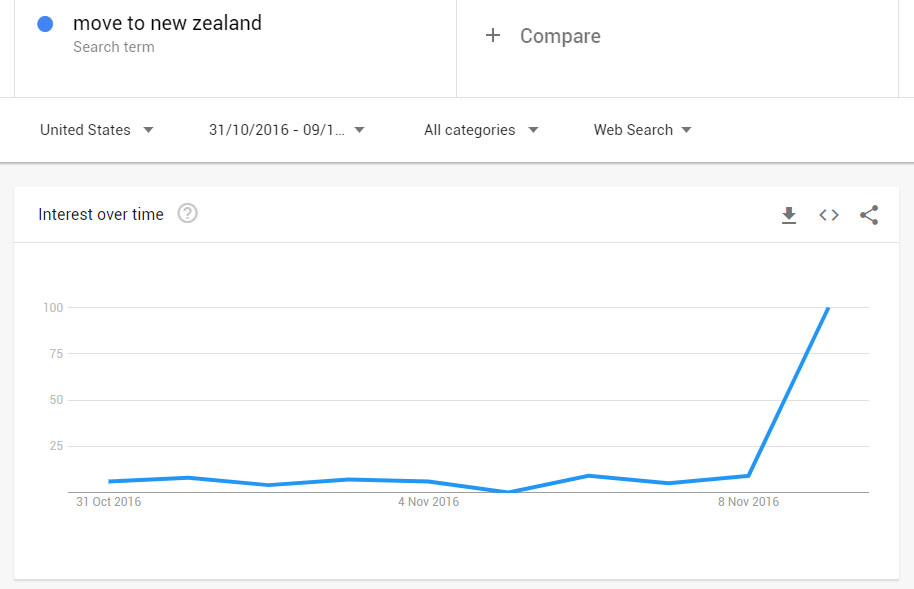Screen dimensions: 914x589
Task: Click the 100 y-axis label
Action: (x=52, y=308)
